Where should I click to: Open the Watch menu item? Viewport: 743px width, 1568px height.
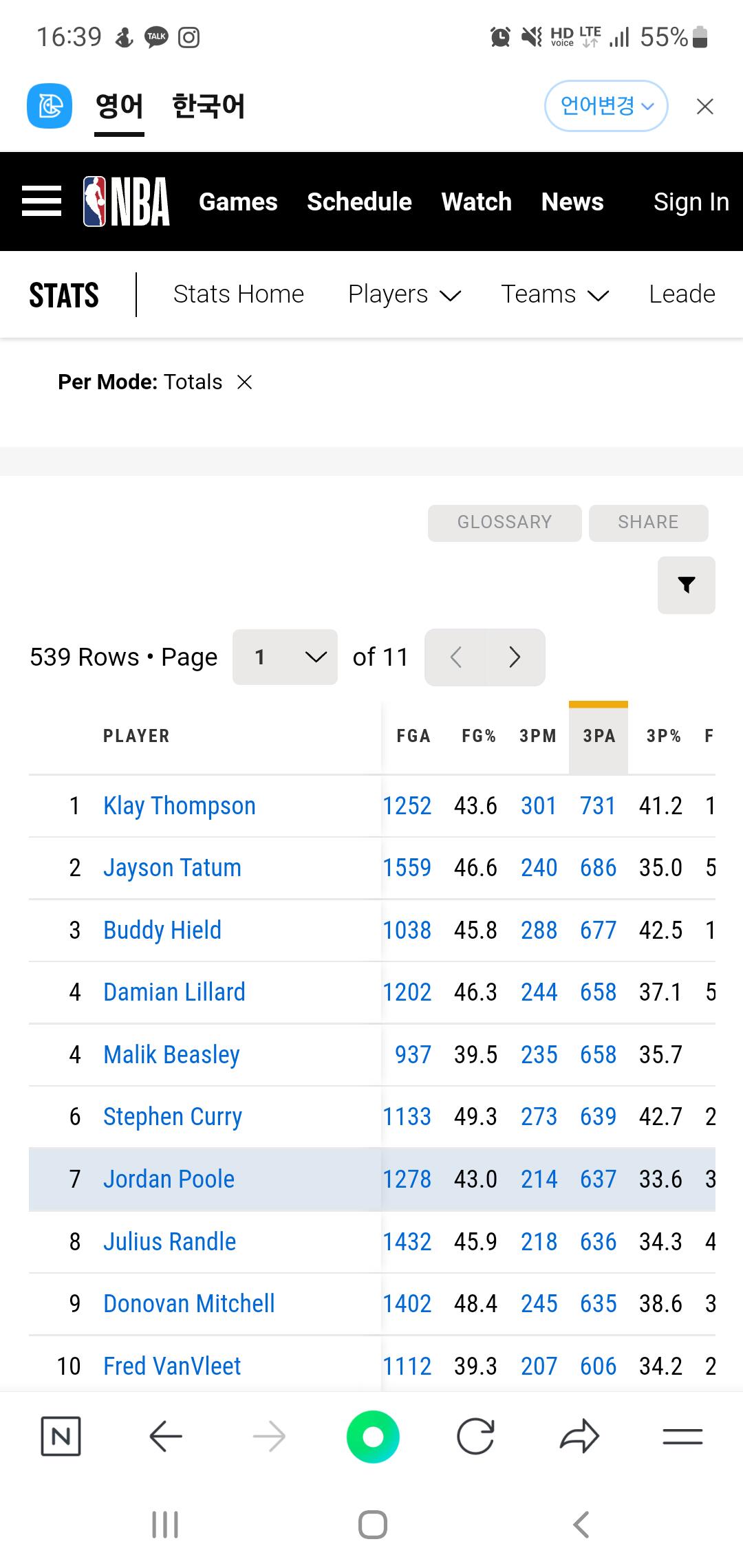[477, 202]
